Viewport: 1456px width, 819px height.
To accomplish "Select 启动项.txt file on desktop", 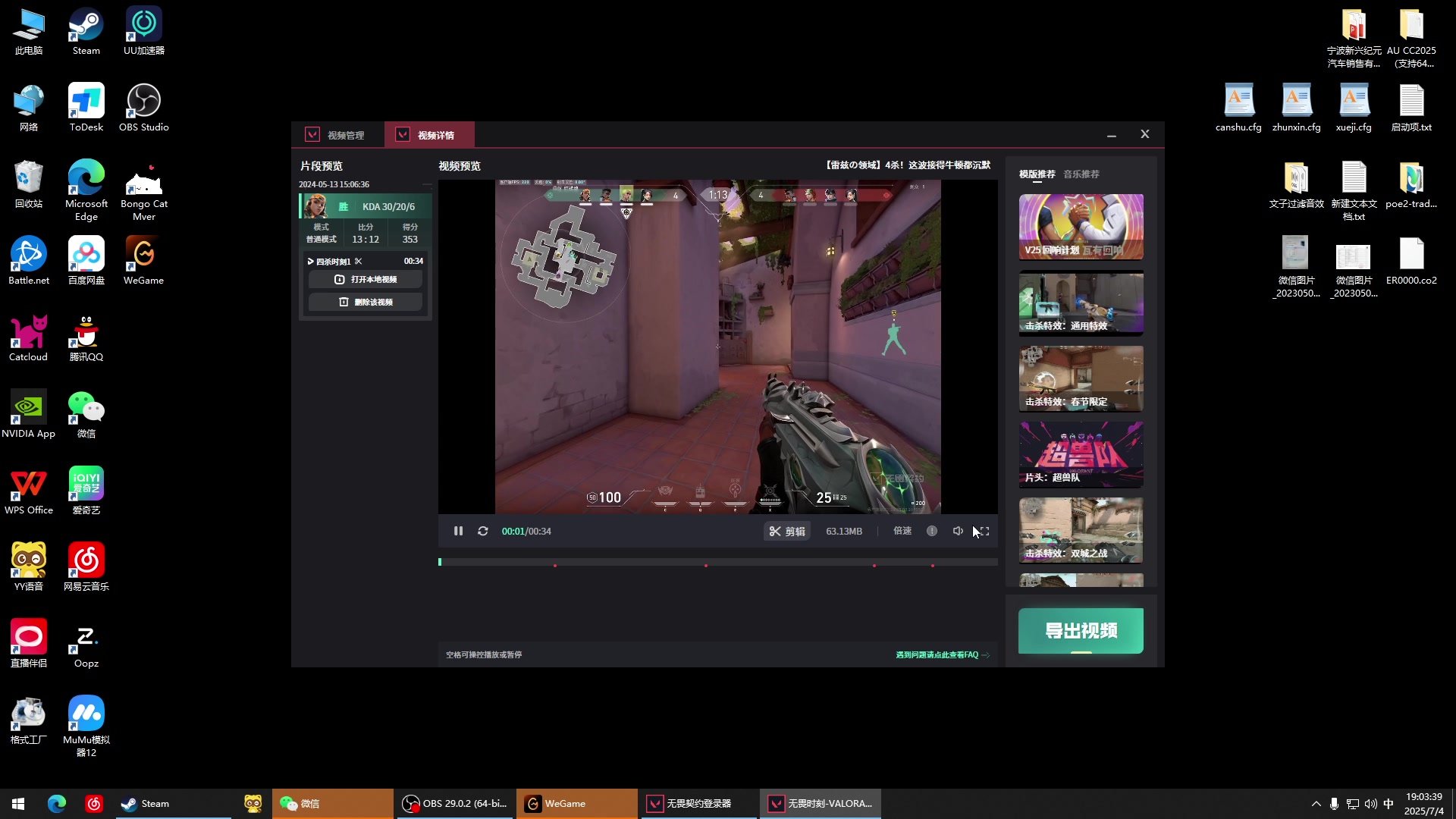I will 1412,108.
